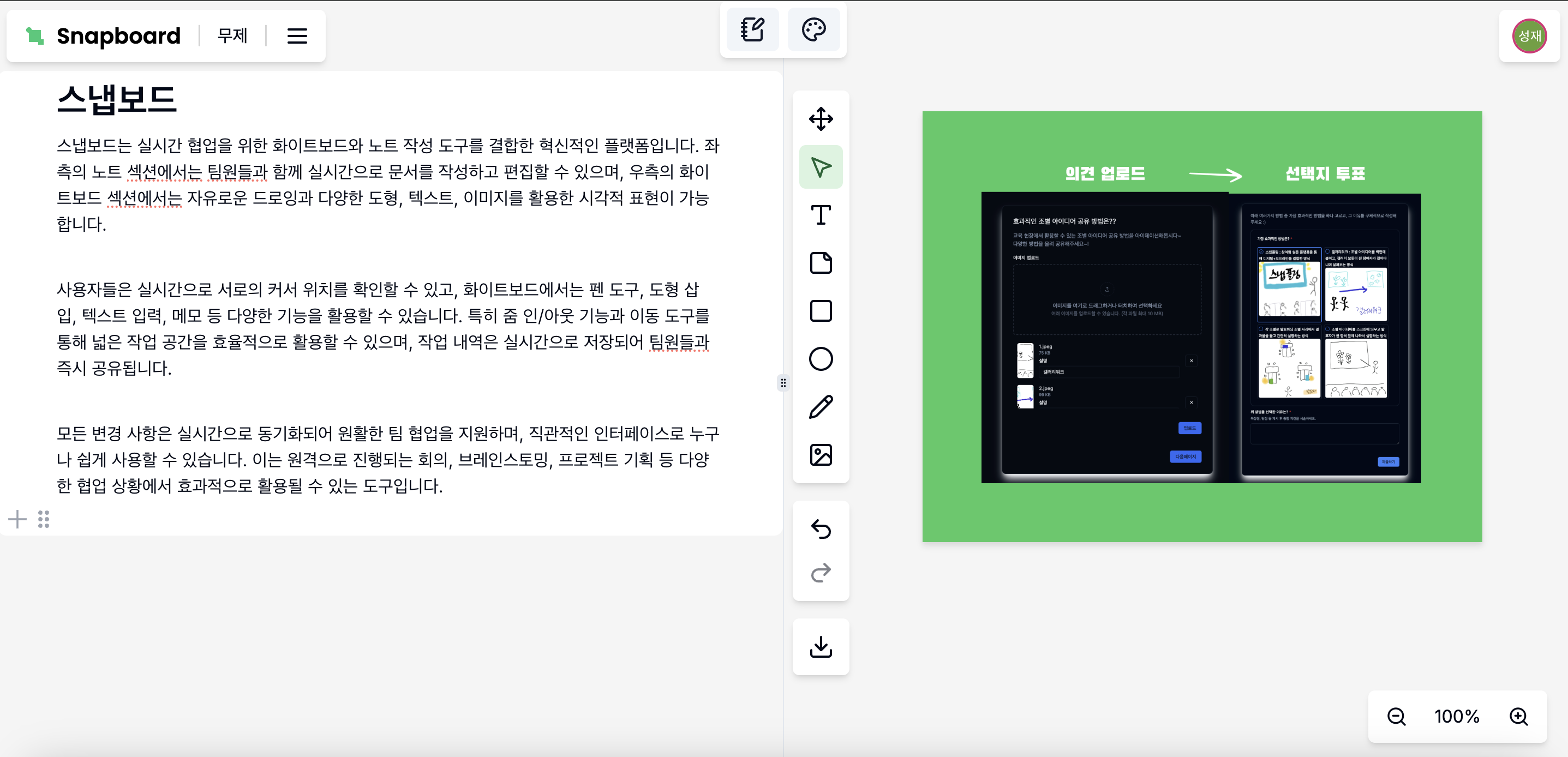Click the paragraph starting 모든 변경 사항은
The height and width of the screenshot is (757, 1568).
coord(388,459)
